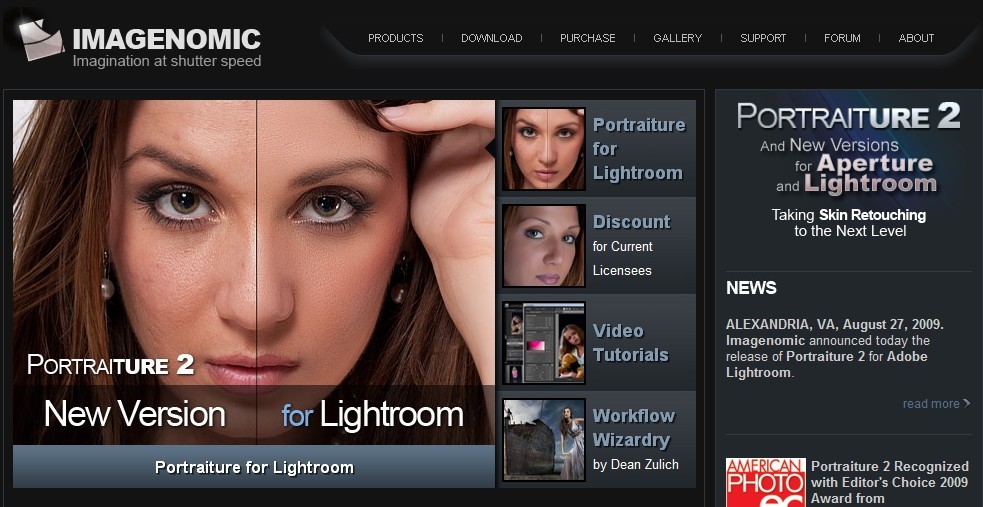983x507 pixels.
Task: Open the Products menu
Action: click(x=396, y=38)
